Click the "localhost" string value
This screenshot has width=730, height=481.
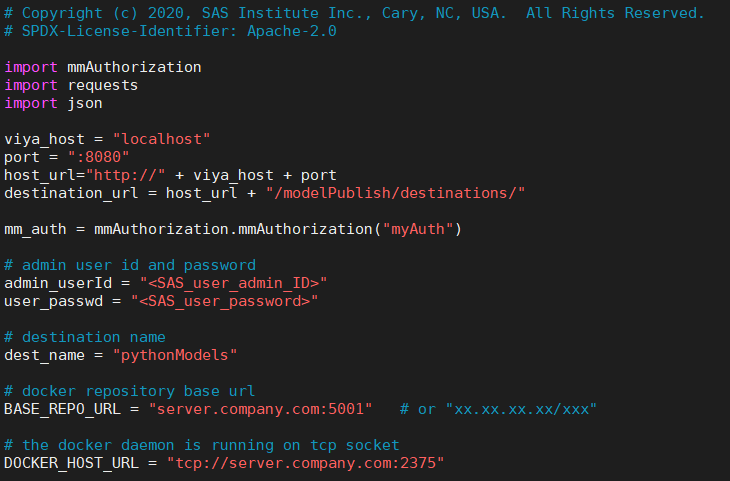click(161, 139)
